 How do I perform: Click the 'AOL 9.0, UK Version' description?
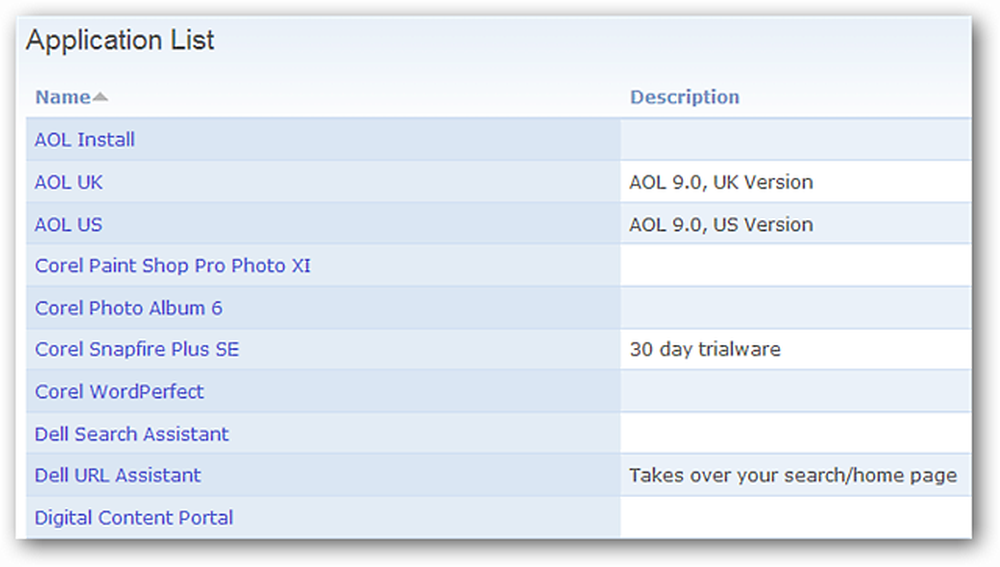(x=721, y=182)
